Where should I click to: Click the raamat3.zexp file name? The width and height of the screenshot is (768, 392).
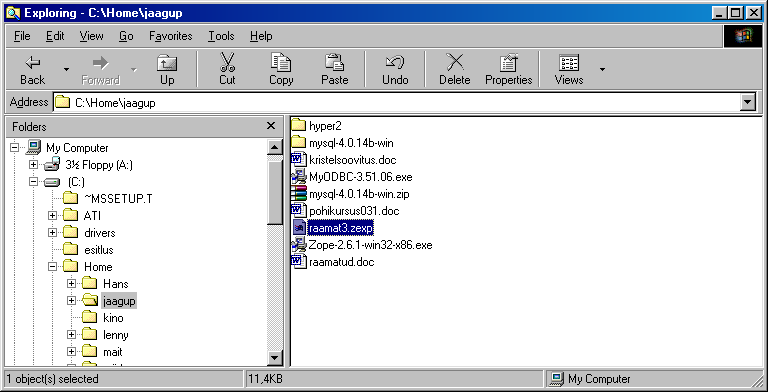pyautogui.click(x=341, y=228)
